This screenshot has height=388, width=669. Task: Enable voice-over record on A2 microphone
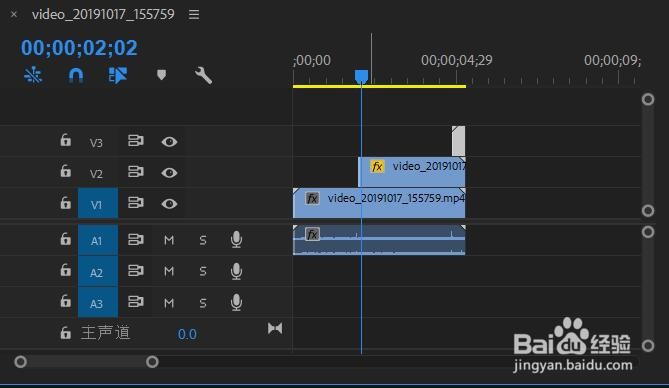pyautogui.click(x=236, y=271)
